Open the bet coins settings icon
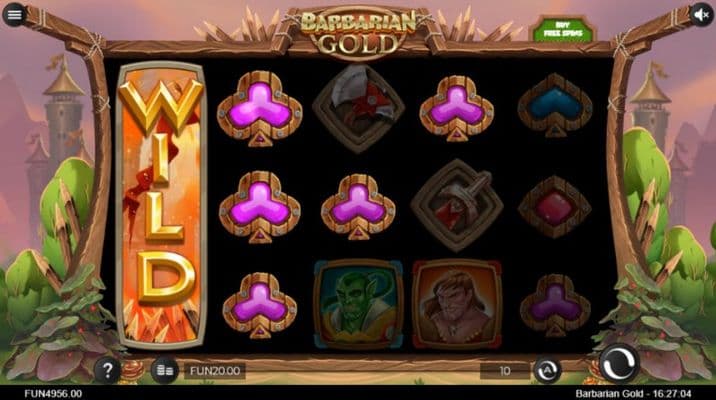The width and height of the screenshot is (716, 400). tap(165, 370)
